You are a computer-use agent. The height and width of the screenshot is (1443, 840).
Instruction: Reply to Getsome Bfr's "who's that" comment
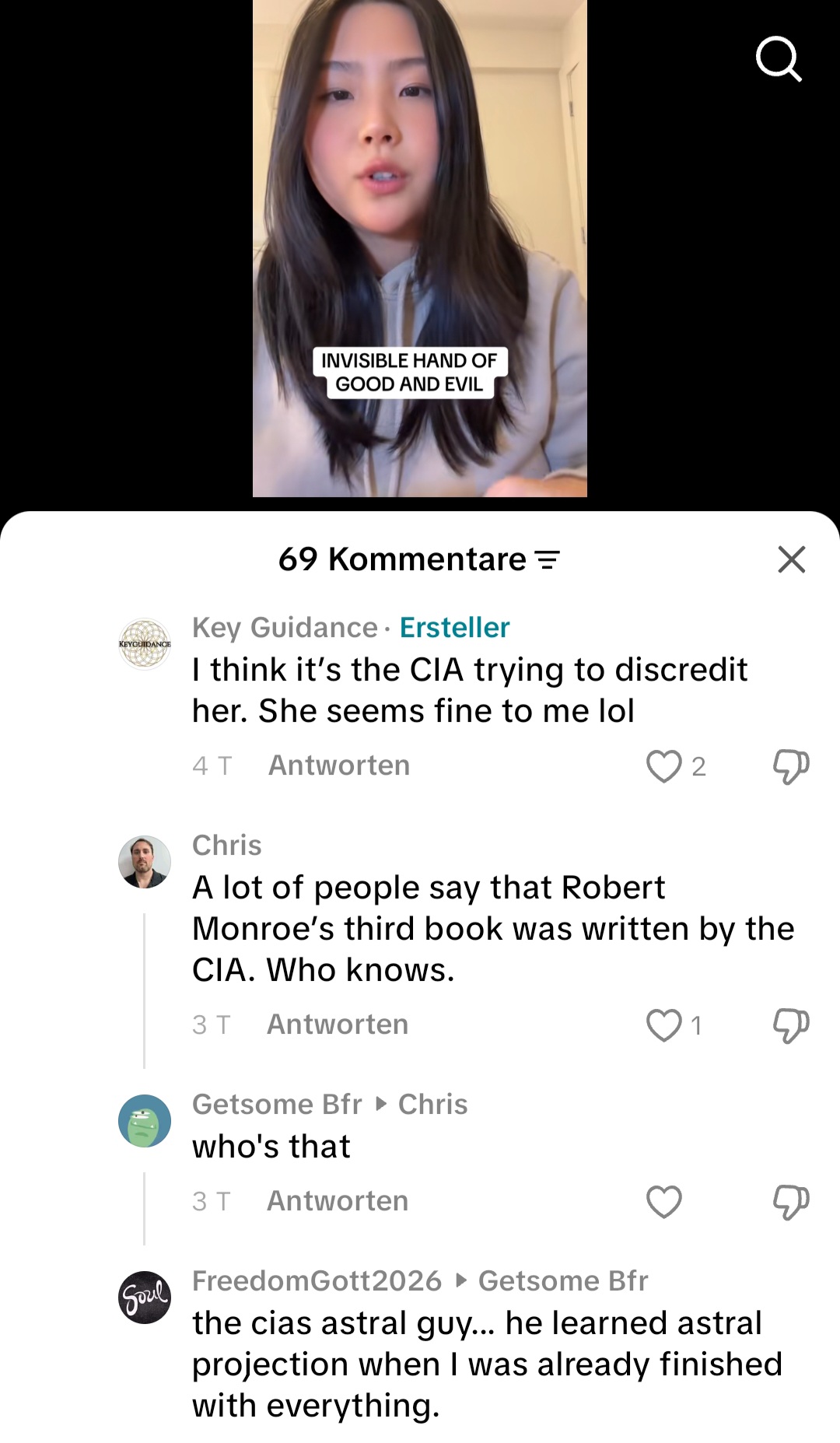(338, 1201)
